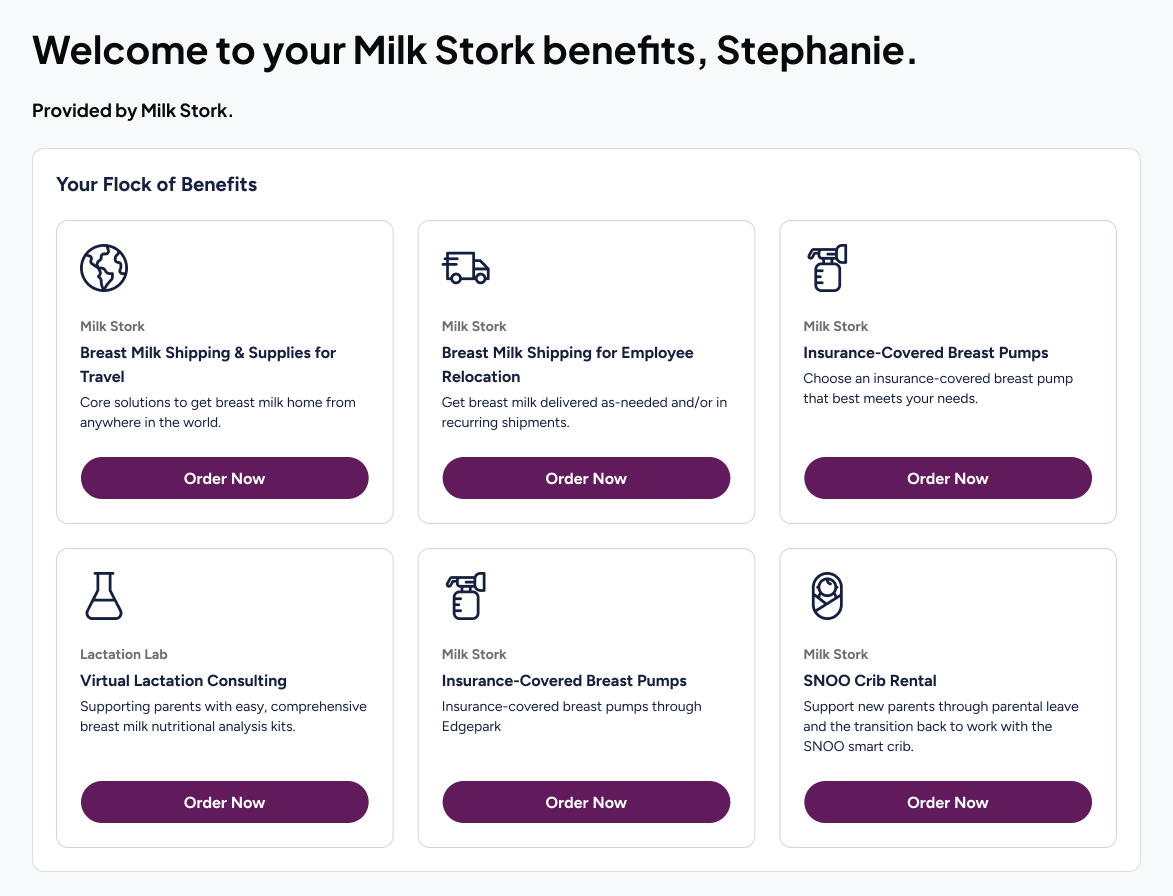This screenshot has height=896, width=1173.
Task: Select the Virtual Lactation Consulting title
Action: tap(183, 680)
